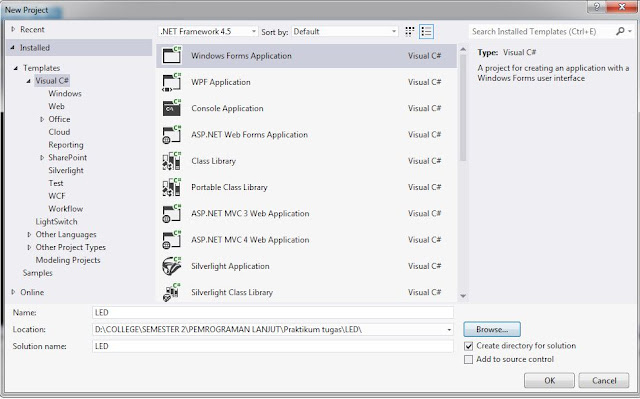Switch to medium icons list view

(x=427, y=31)
